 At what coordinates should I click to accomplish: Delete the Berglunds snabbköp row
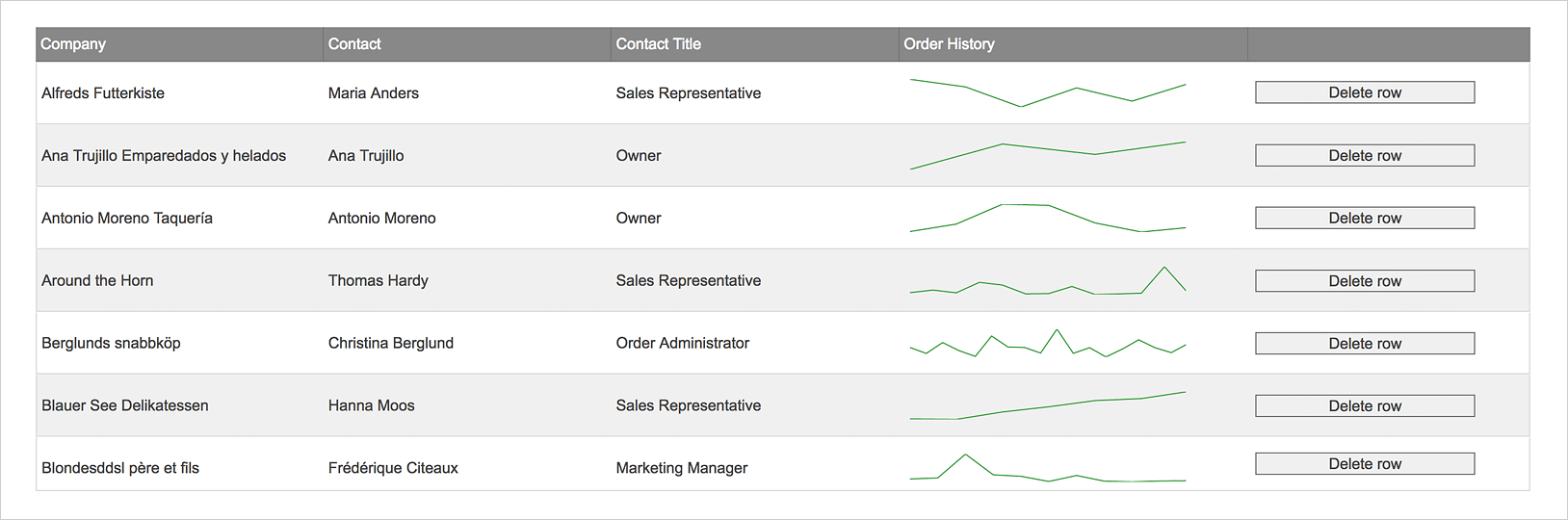pos(1364,343)
